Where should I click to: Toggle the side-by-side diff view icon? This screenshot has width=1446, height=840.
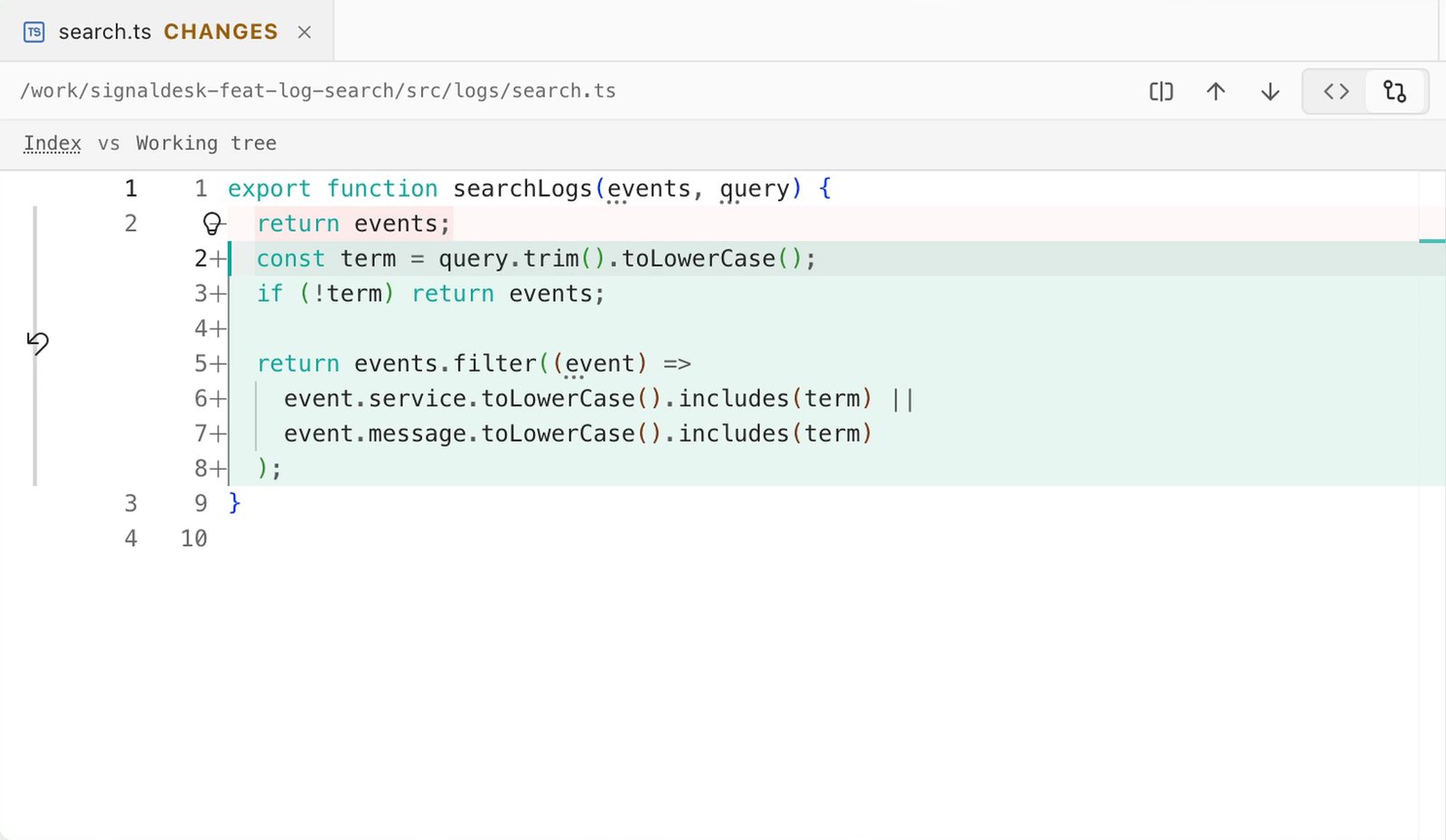tap(1161, 91)
